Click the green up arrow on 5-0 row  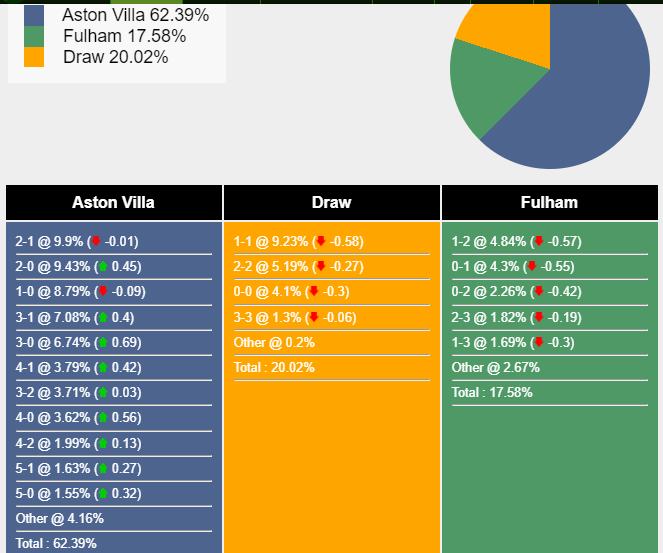coord(103,493)
